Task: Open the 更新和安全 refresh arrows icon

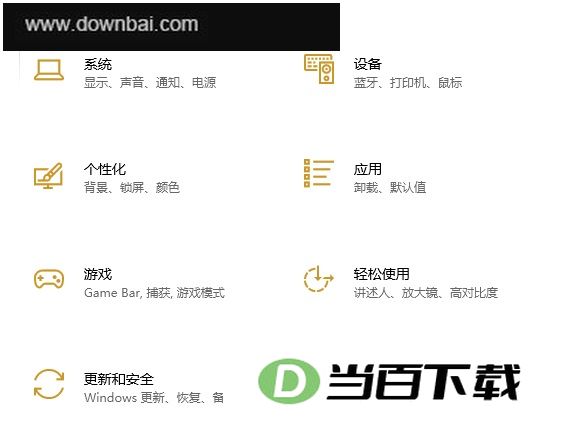Action: [x=49, y=384]
